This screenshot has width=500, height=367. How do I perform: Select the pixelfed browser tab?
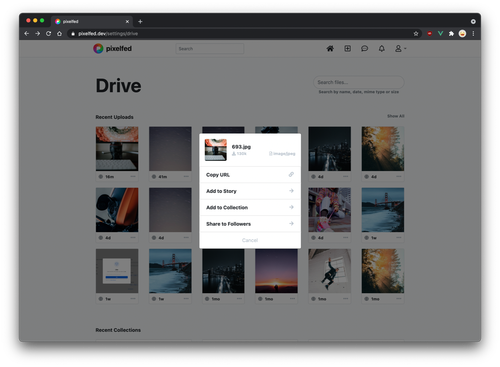click(92, 21)
